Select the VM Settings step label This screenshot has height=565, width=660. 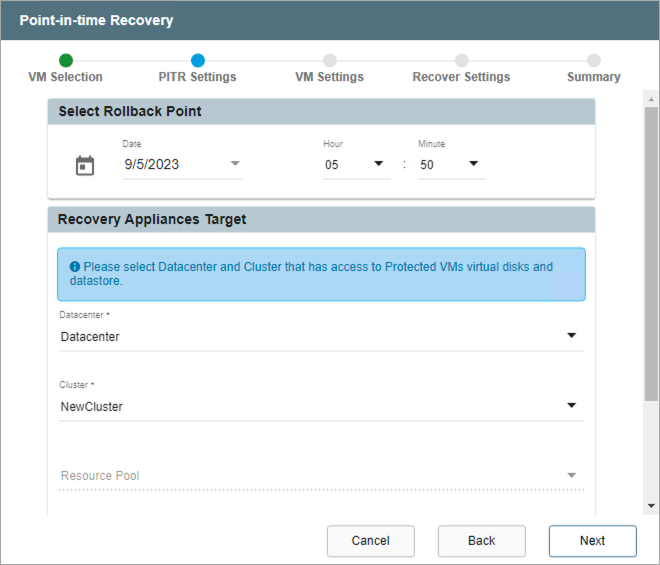click(329, 77)
